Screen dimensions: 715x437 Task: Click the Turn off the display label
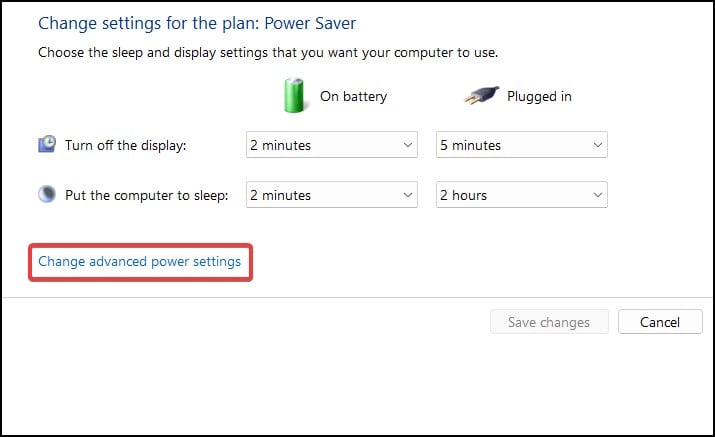[125, 145]
